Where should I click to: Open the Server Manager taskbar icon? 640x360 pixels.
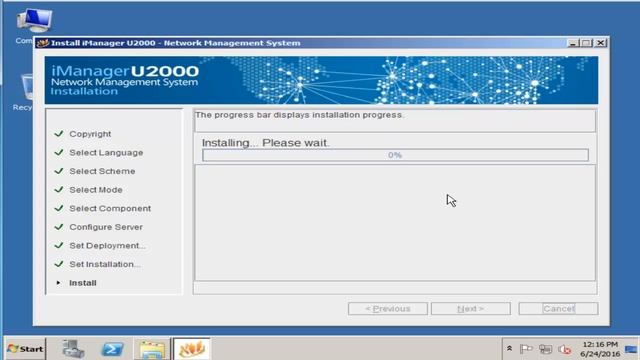tap(73, 349)
